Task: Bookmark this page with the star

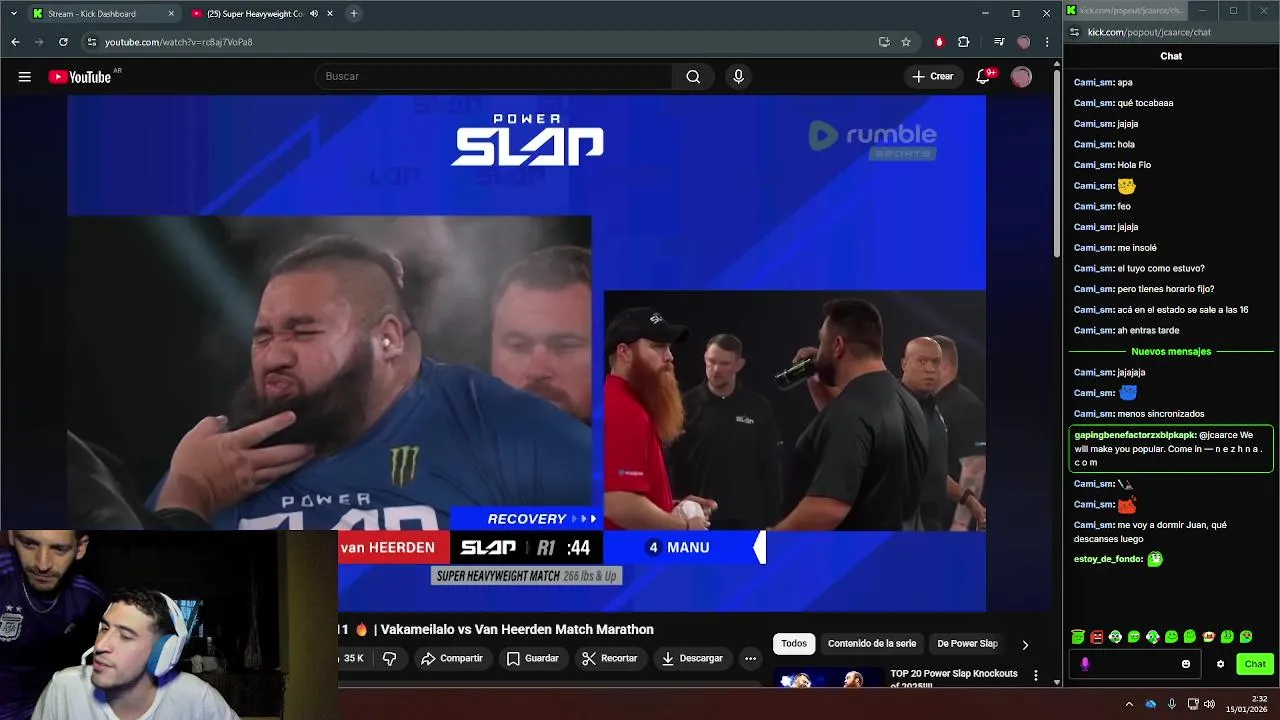Action: pos(906,42)
